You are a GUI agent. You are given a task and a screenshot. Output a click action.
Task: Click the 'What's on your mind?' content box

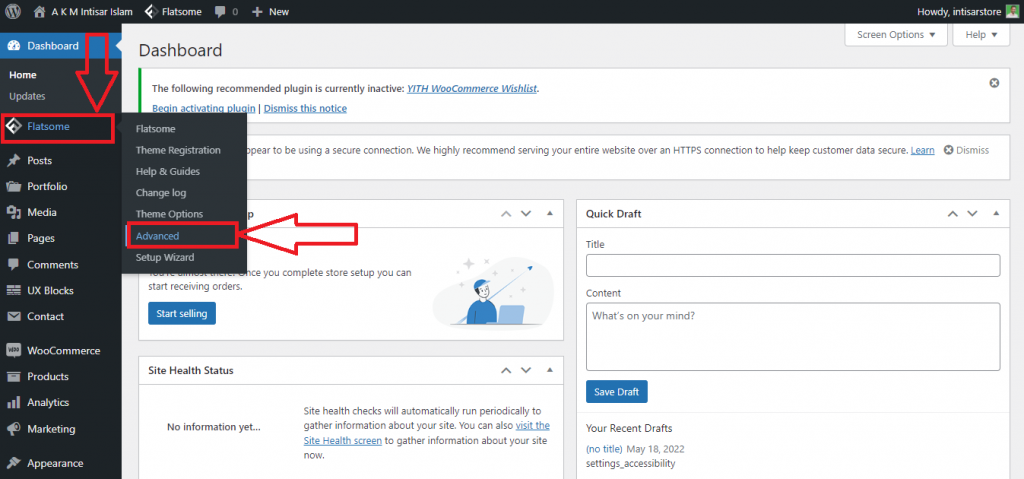click(x=793, y=337)
